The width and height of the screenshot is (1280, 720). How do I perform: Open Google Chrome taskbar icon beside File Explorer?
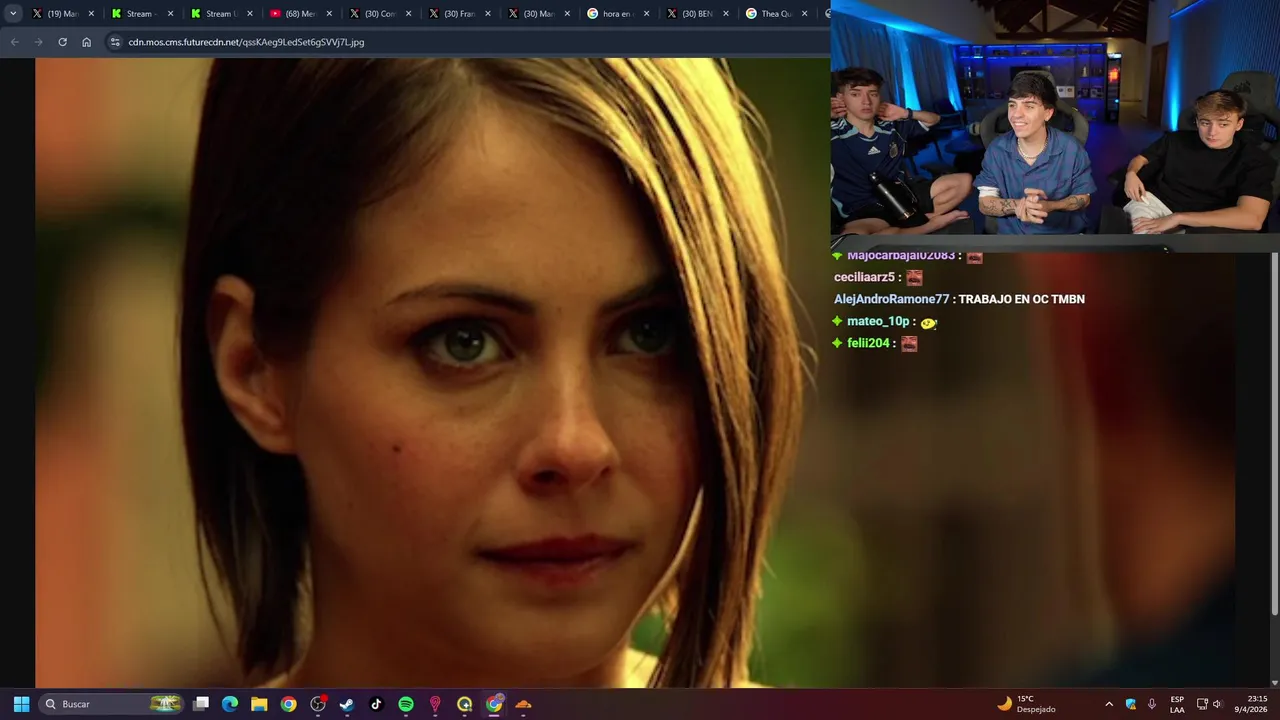288,704
